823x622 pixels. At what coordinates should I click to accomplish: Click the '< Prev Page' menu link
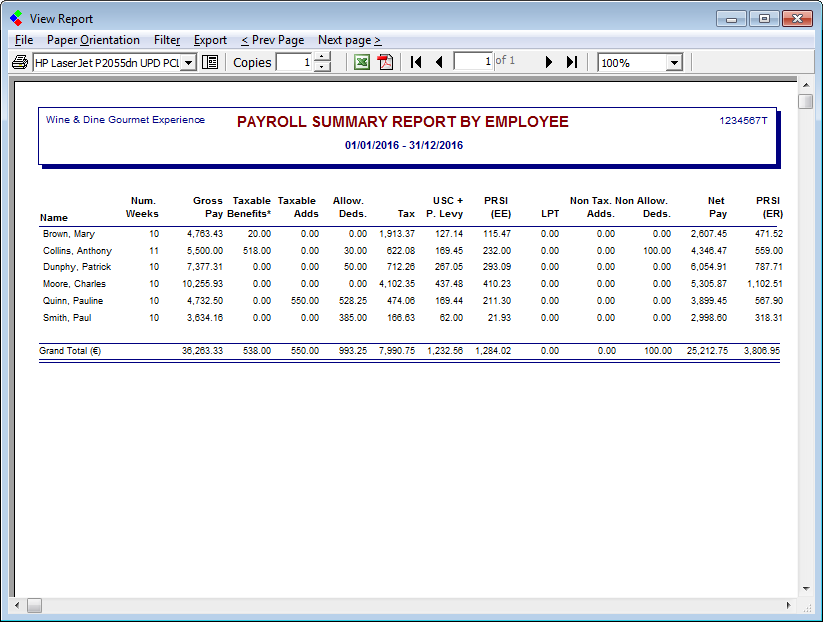click(272, 40)
